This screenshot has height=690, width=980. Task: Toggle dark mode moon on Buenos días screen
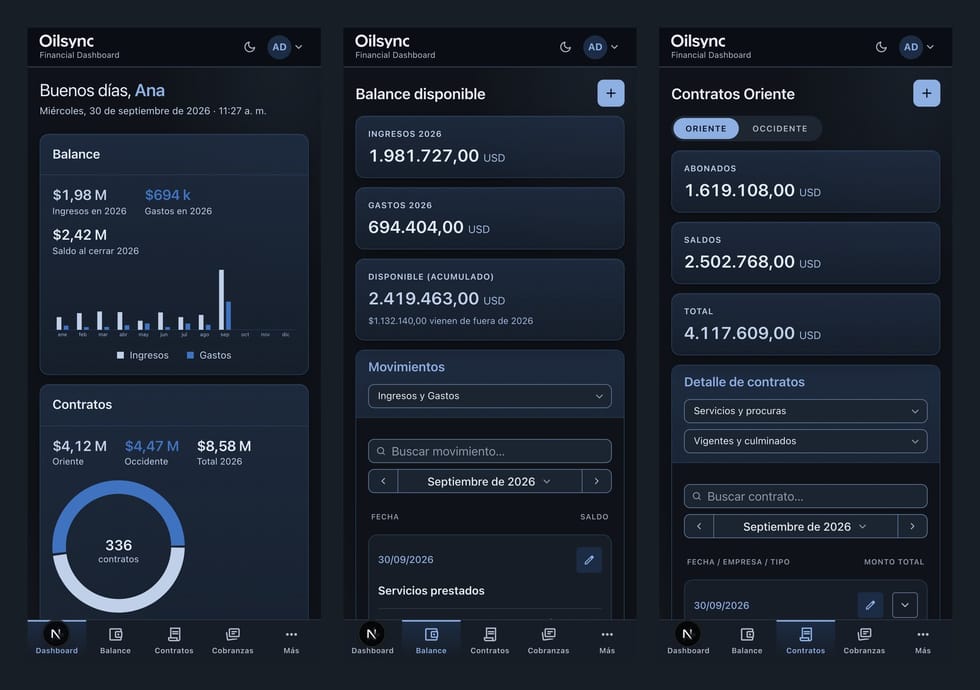(x=249, y=47)
